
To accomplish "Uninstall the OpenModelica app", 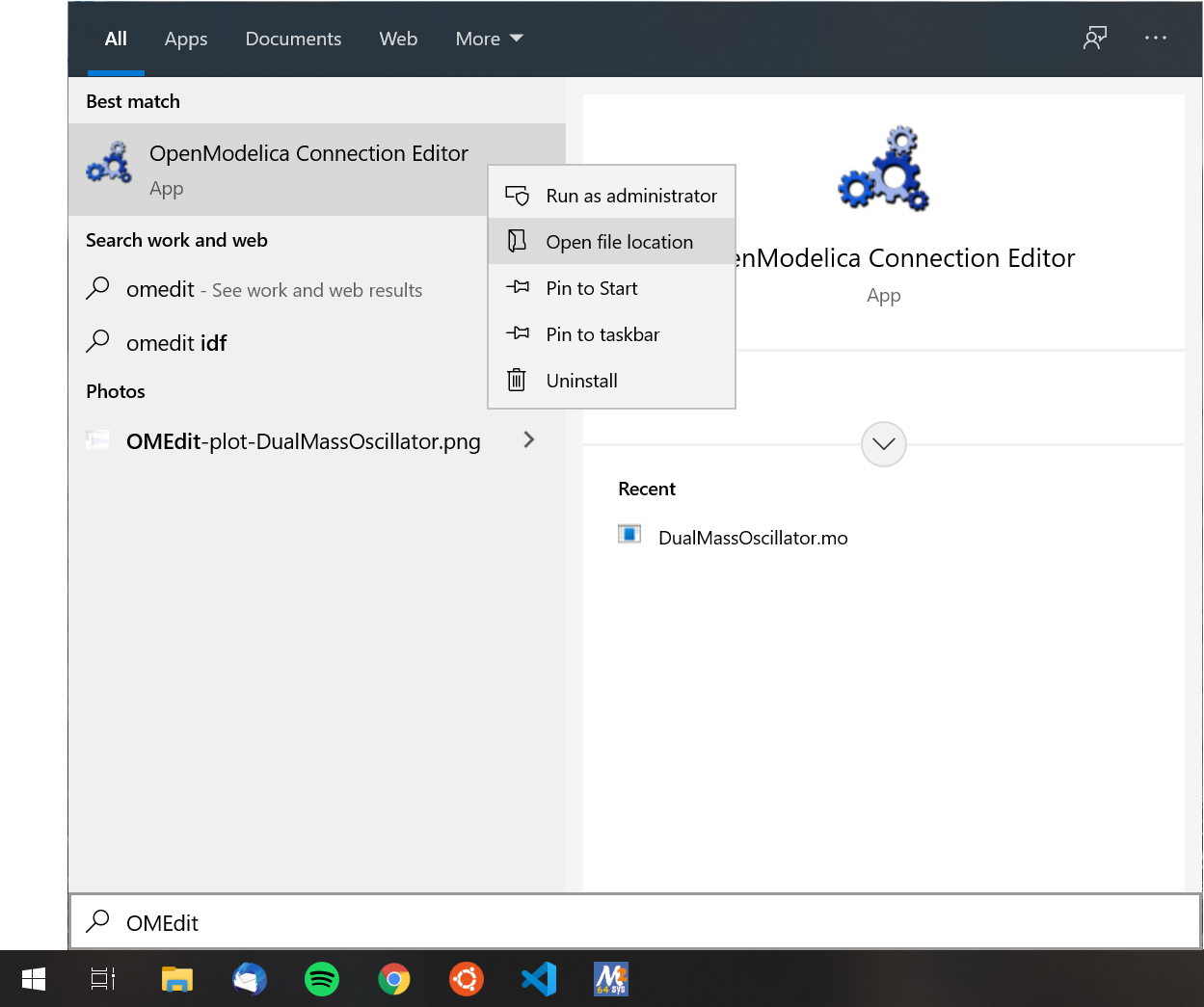I will click(581, 380).
